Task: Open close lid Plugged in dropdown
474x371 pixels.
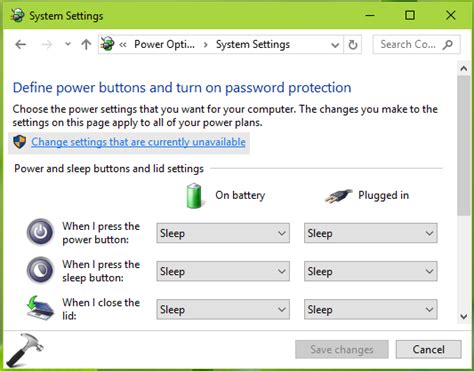Action: click(371, 309)
